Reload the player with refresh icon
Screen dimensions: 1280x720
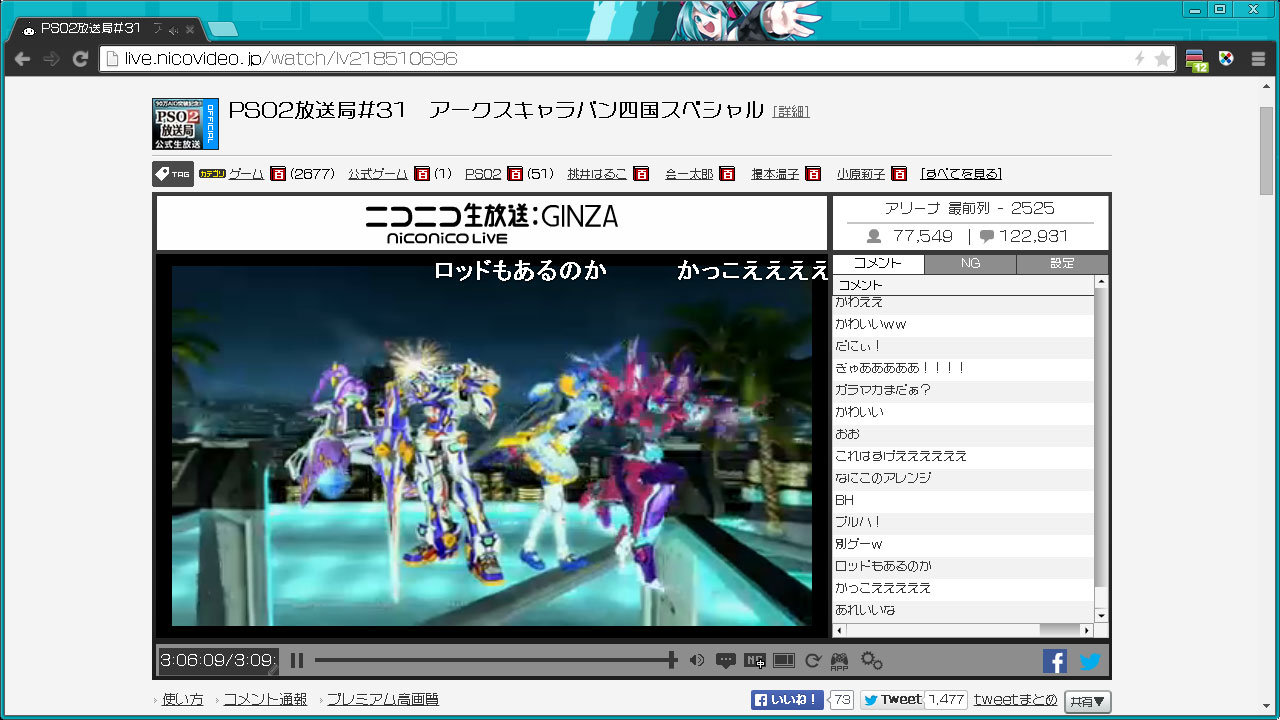(x=813, y=660)
